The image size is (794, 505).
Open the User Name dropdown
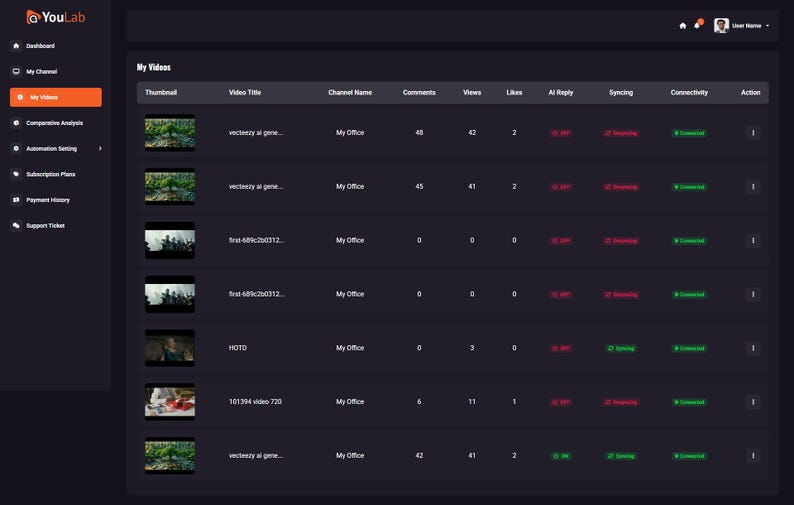pos(750,26)
